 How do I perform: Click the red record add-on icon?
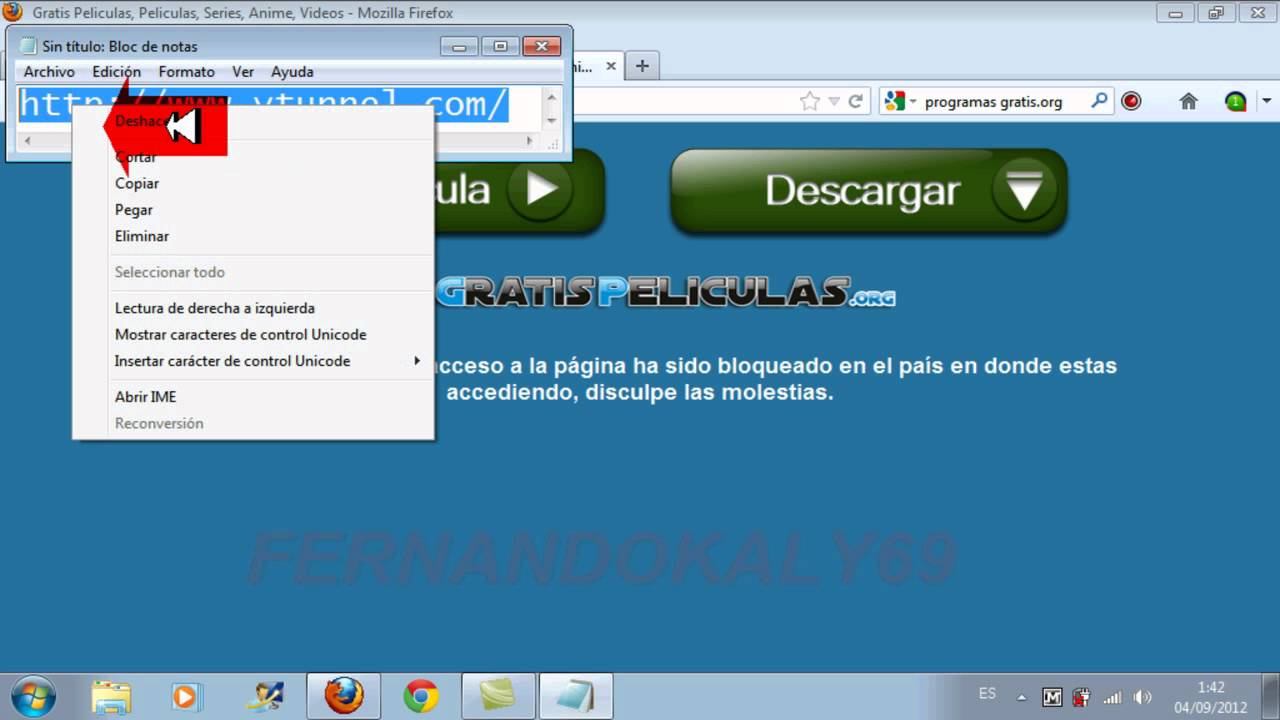[1131, 101]
